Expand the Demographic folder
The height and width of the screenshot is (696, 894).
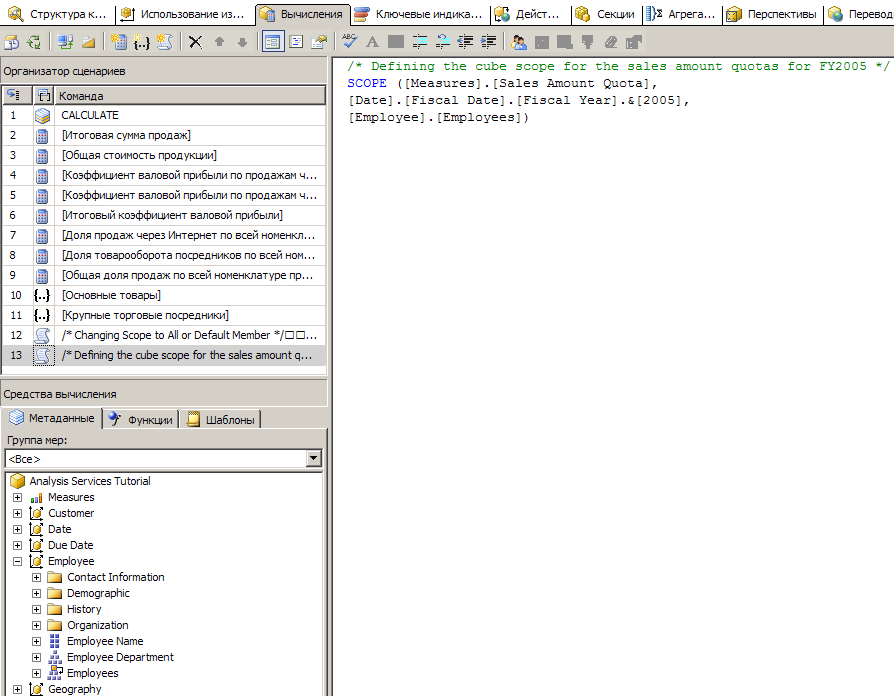click(36, 593)
